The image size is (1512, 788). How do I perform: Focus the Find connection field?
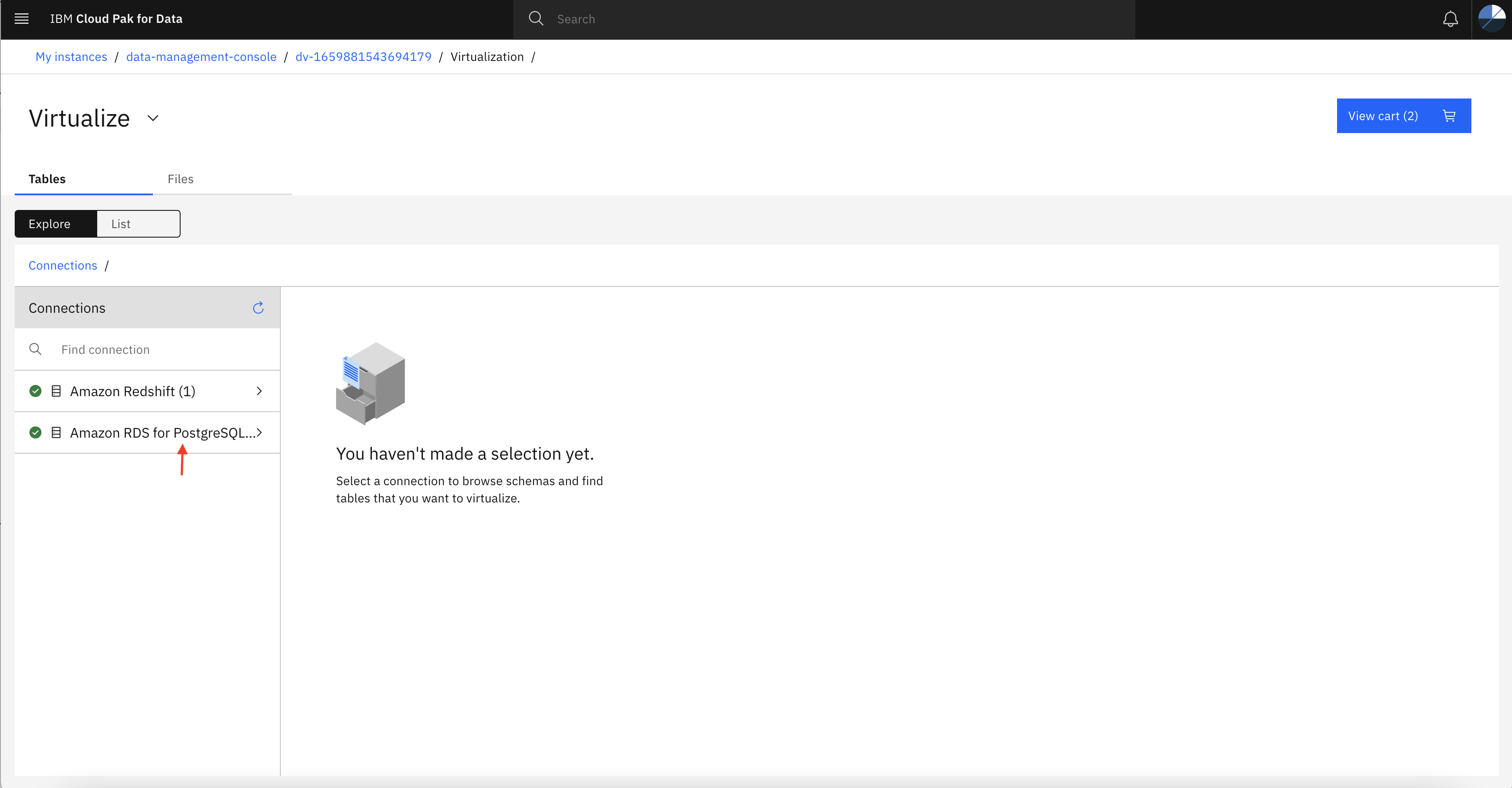tap(147, 350)
